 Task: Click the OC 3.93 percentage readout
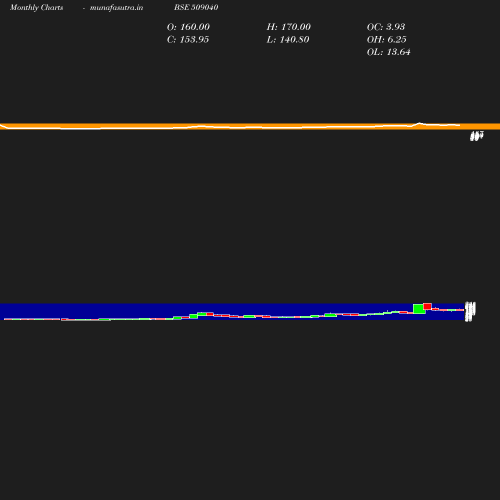coord(386,27)
